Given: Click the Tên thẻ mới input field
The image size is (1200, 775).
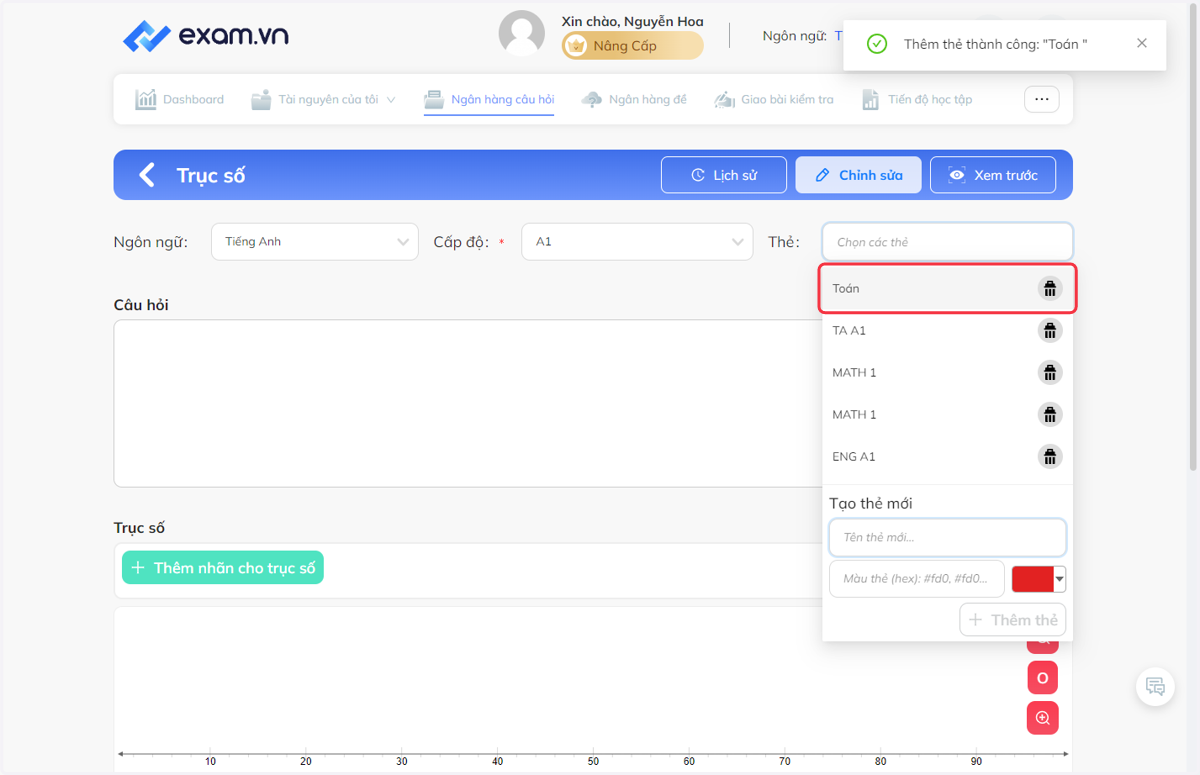Looking at the screenshot, I should [947, 537].
